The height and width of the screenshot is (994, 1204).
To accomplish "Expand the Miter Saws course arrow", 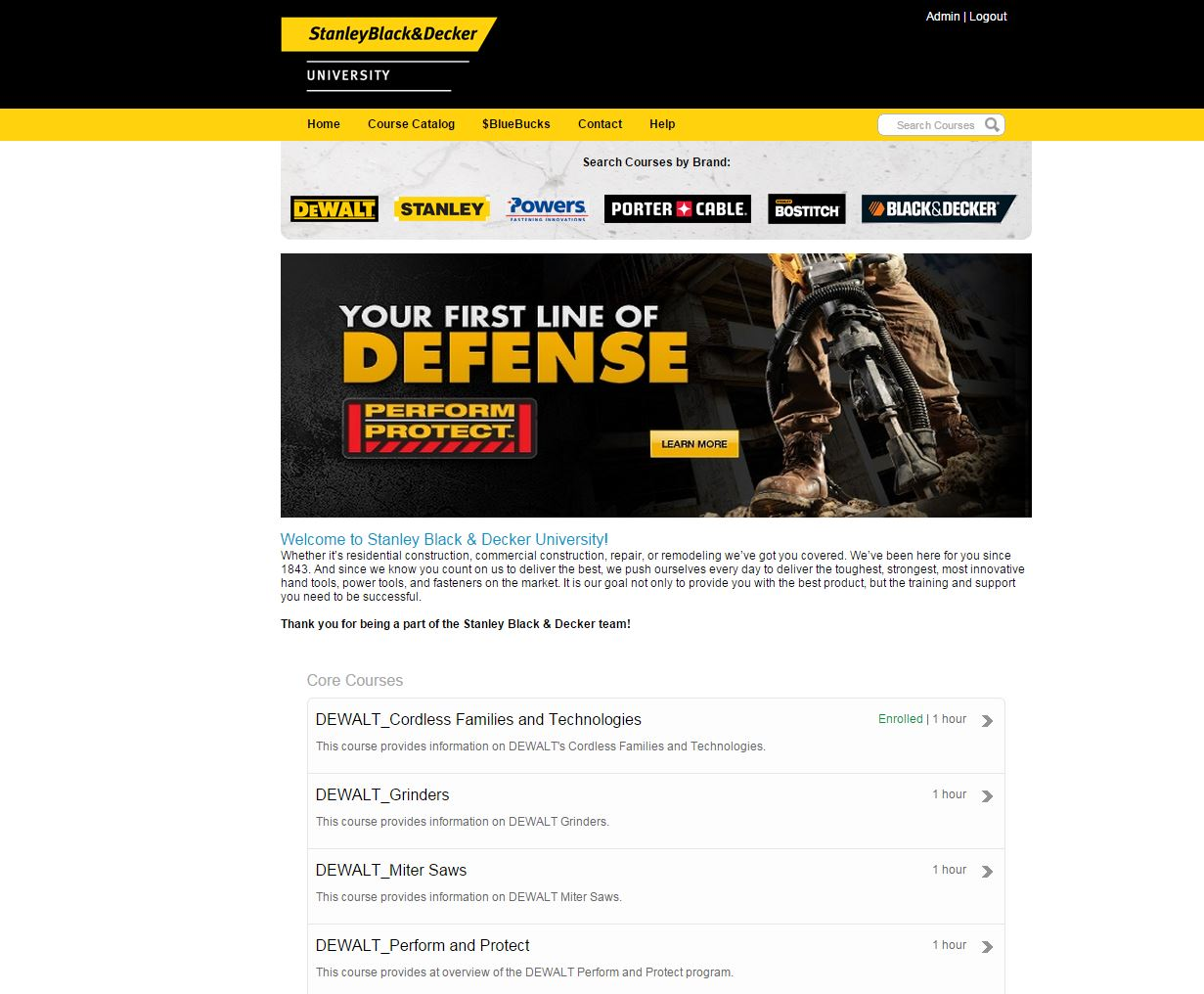I will coord(988,872).
